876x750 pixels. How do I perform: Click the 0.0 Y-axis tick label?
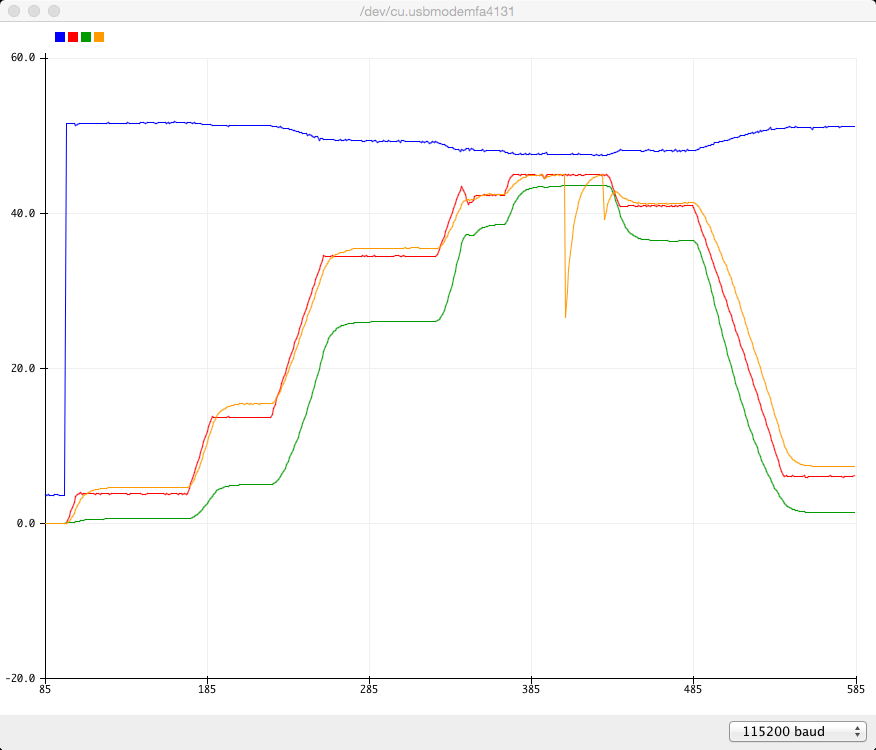[26, 523]
